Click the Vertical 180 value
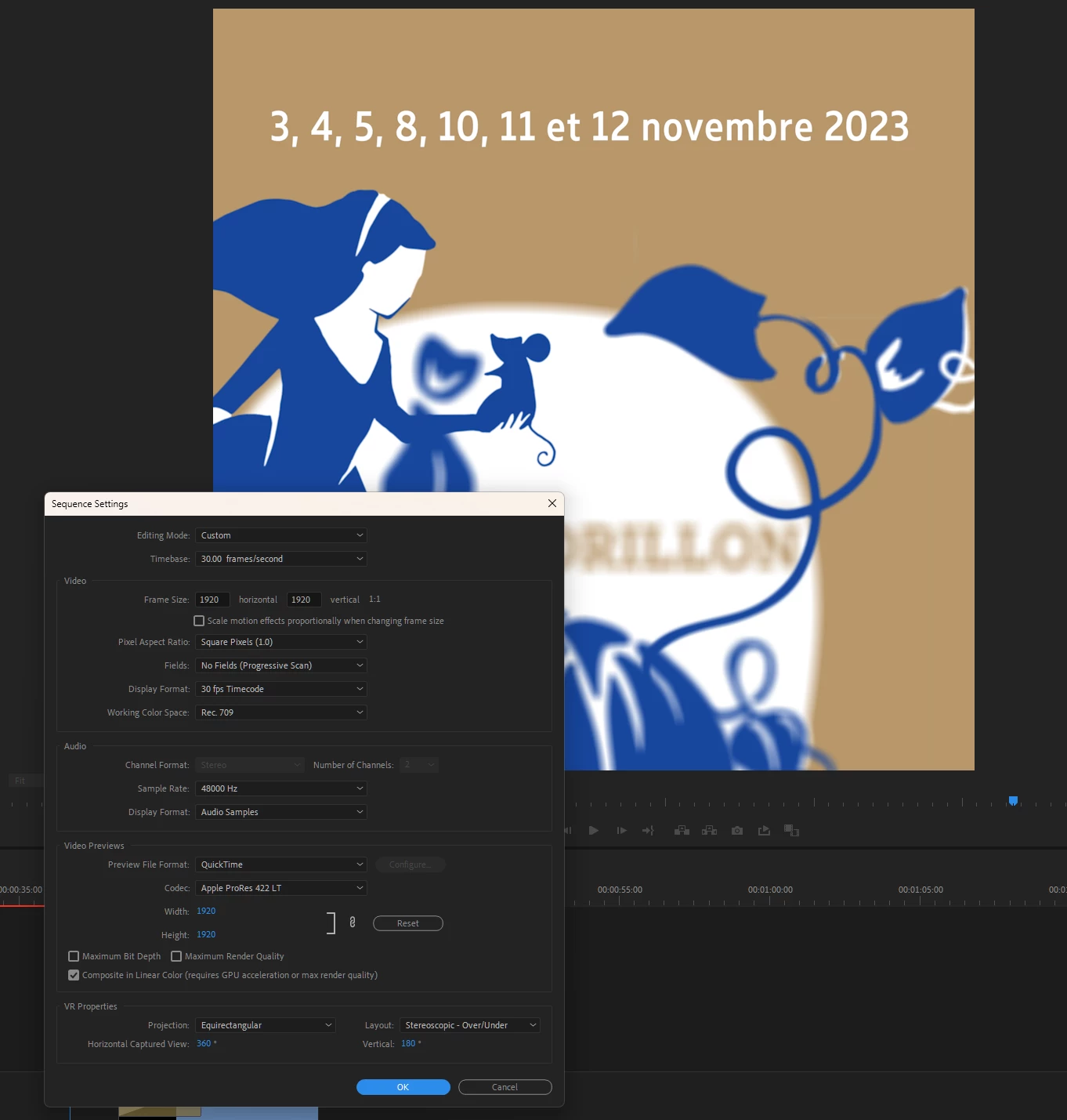Screen dimensions: 1067x1120 [x=408, y=1043]
